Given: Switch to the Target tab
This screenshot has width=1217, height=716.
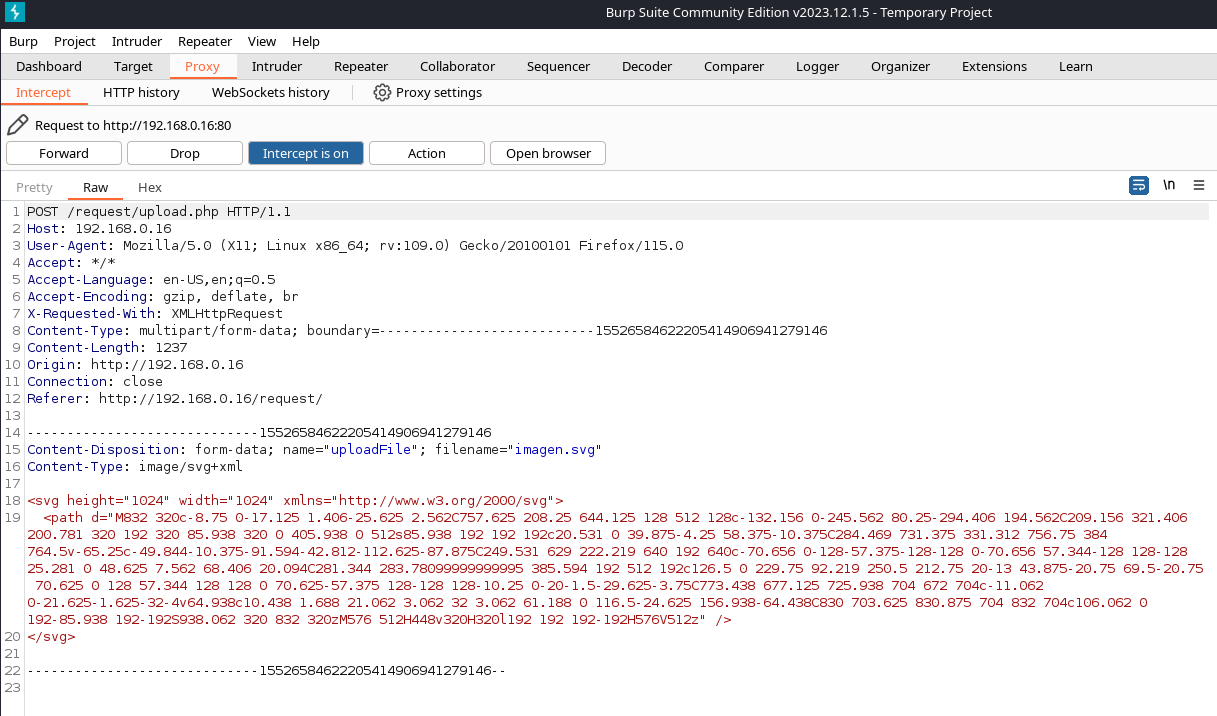Looking at the screenshot, I should pyautogui.click(x=133, y=66).
